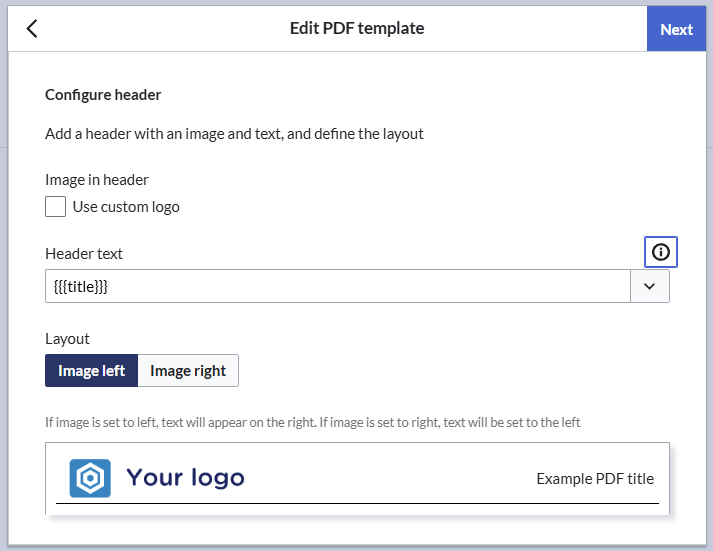Switch layout to Image right
This screenshot has height=551, width=713.
tap(188, 371)
